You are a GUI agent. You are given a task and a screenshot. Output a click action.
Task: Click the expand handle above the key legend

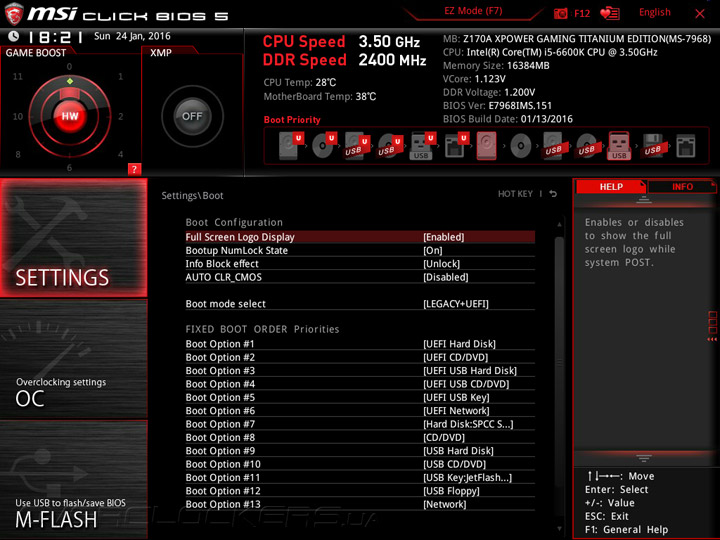click(x=644, y=458)
